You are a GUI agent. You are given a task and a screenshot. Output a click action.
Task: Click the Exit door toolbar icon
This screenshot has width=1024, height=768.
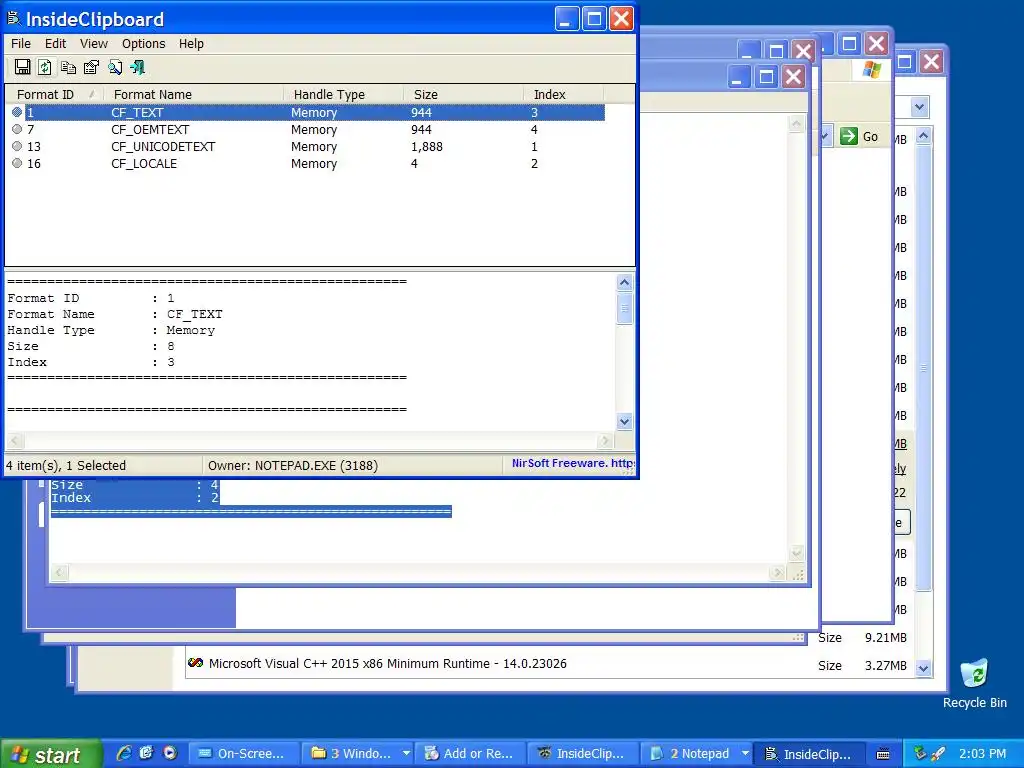[x=138, y=67]
